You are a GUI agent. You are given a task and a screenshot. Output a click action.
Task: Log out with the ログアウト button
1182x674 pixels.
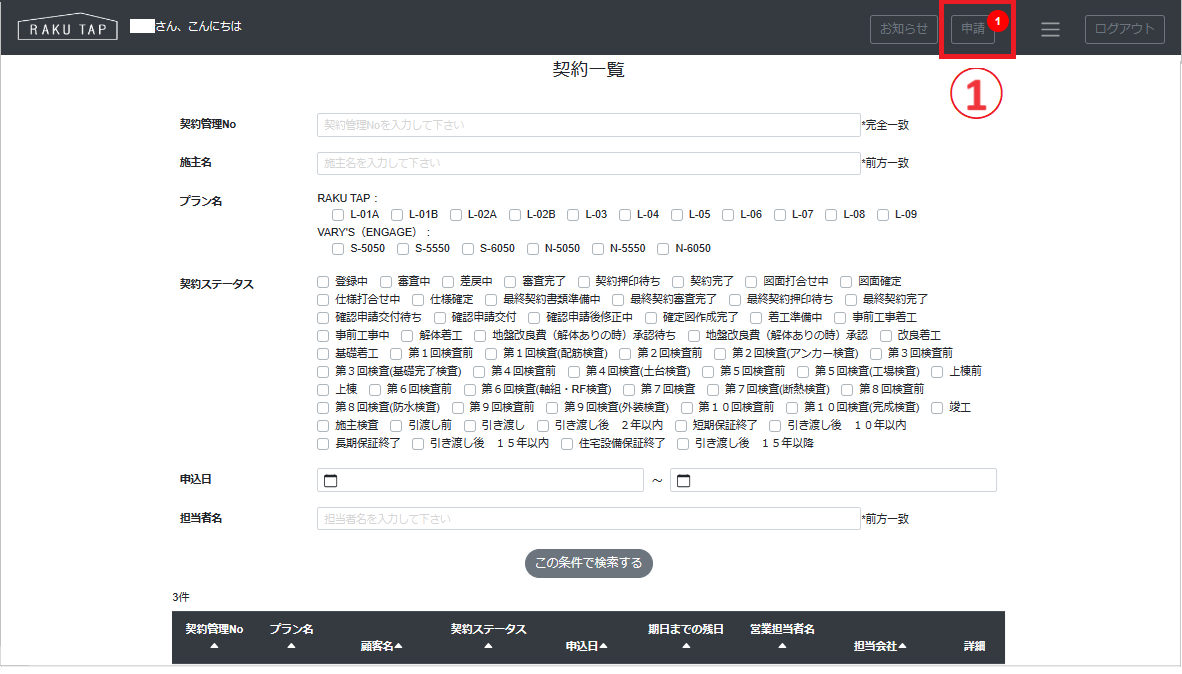(x=1125, y=29)
